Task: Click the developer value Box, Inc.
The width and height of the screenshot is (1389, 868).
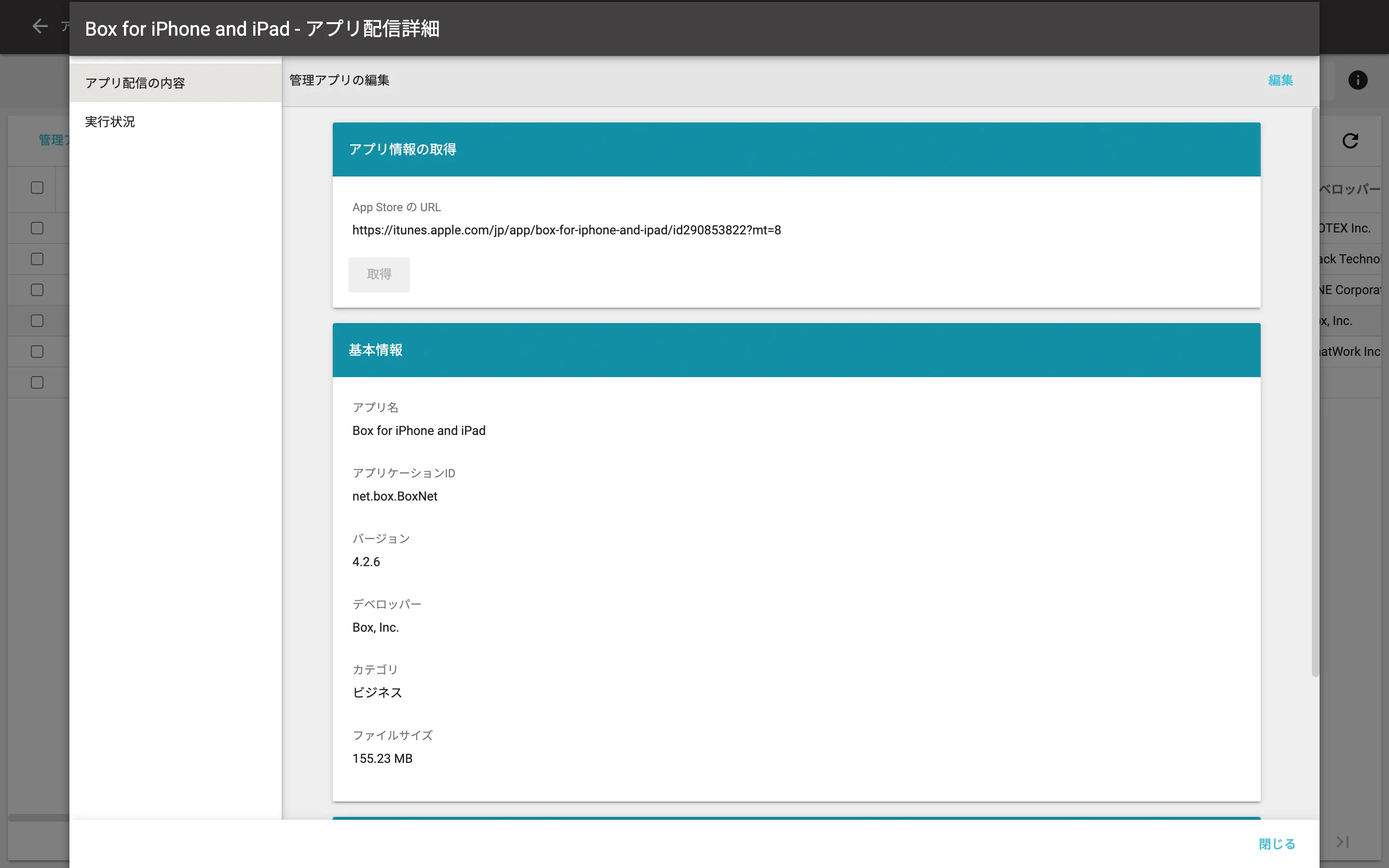Action: (375, 627)
